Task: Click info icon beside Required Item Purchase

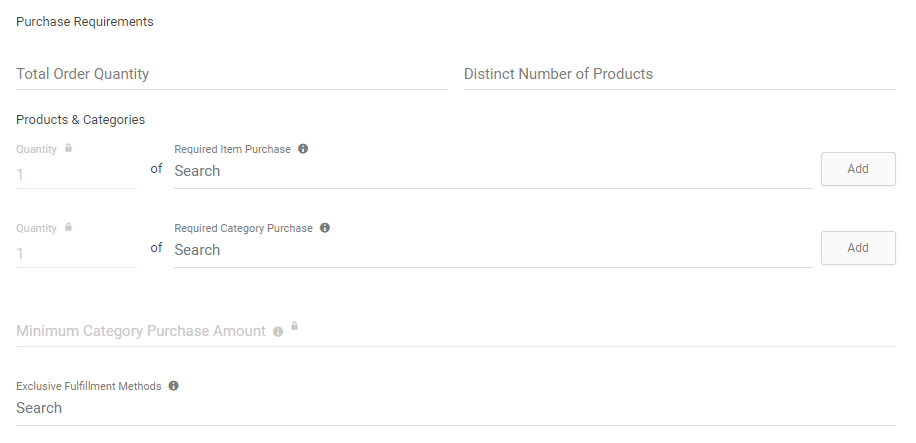Action: coord(303,148)
